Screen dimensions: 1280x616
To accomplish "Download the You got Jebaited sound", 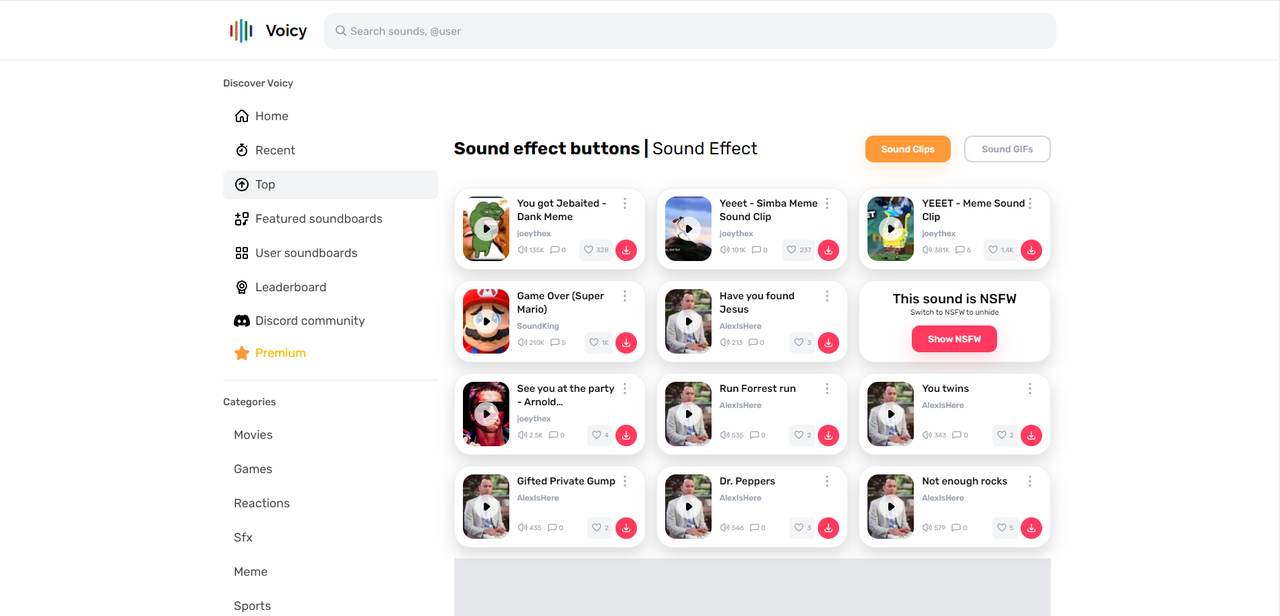I will (x=626, y=250).
